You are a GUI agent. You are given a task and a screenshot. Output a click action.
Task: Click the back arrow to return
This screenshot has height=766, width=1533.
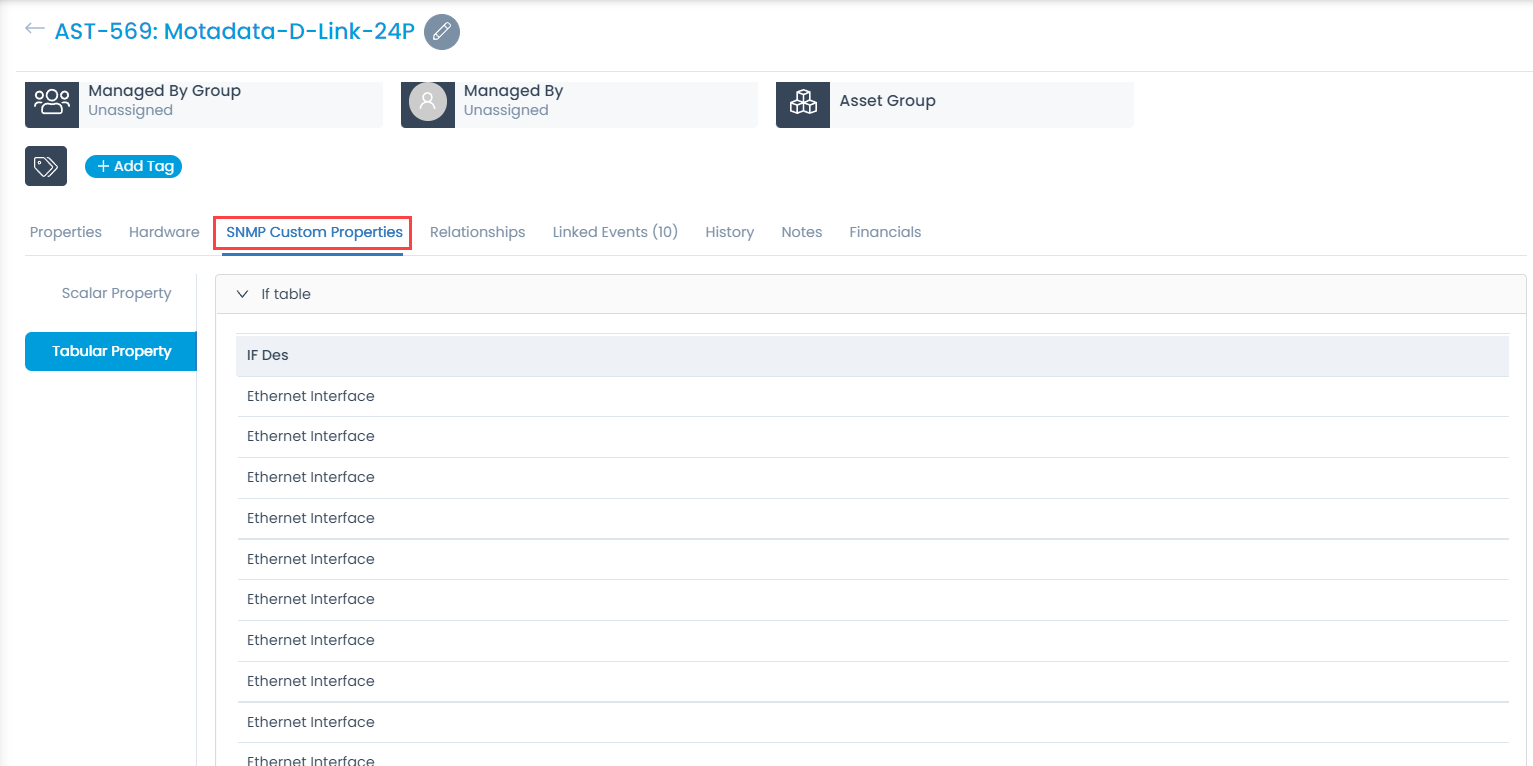point(35,28)
